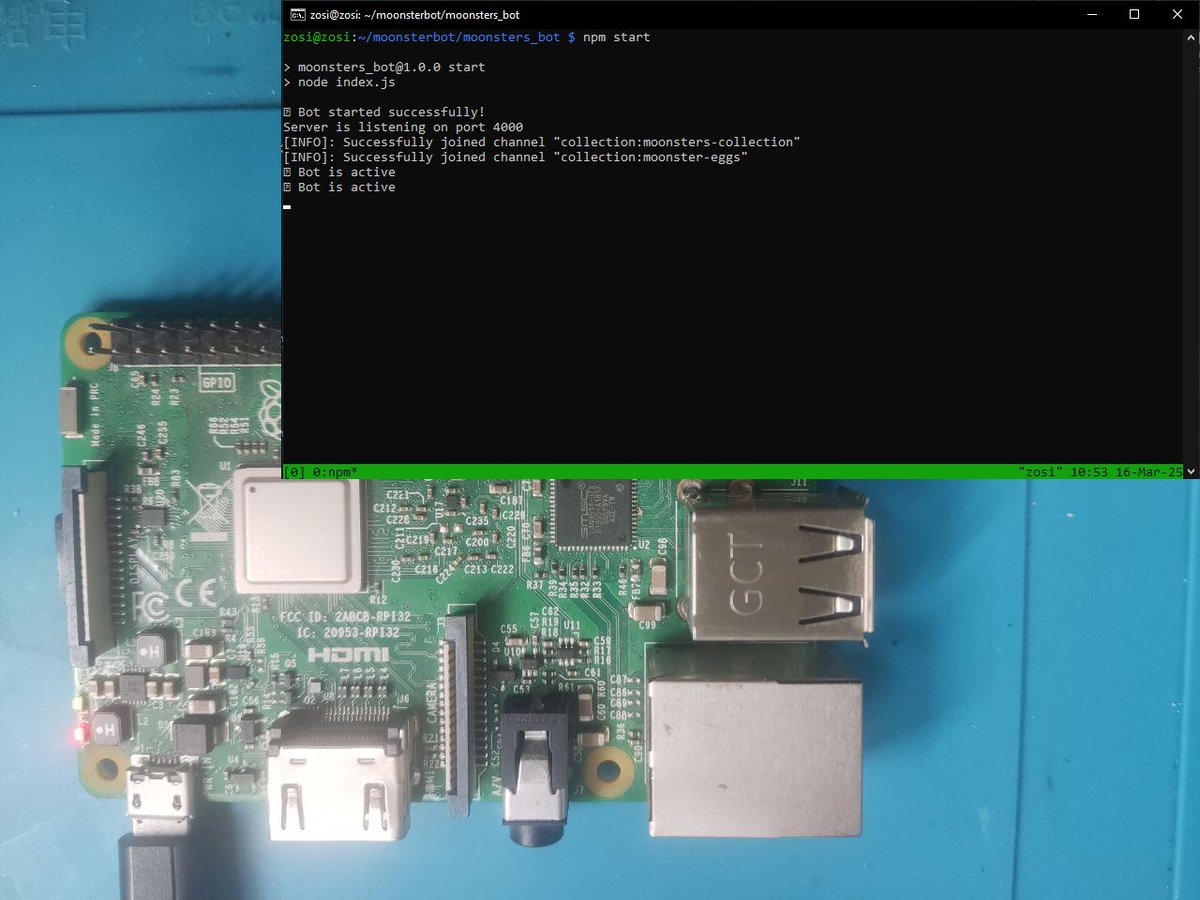Click "Server is listening on port 4000"
Image resolution: width=1200 pixels, height=900 pixels.
[x=403, y=127]
